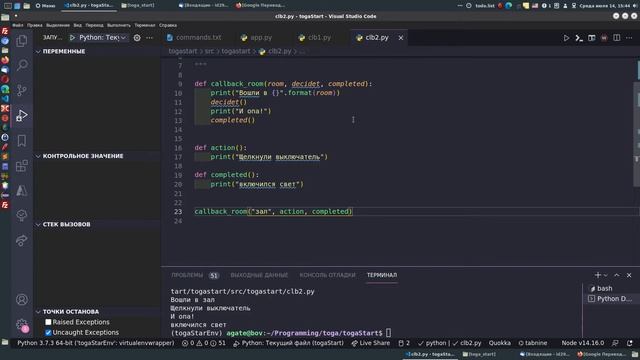Split the editor to the right
The height and width of the screenshot is (360, 640).
[x=617, y=38]
